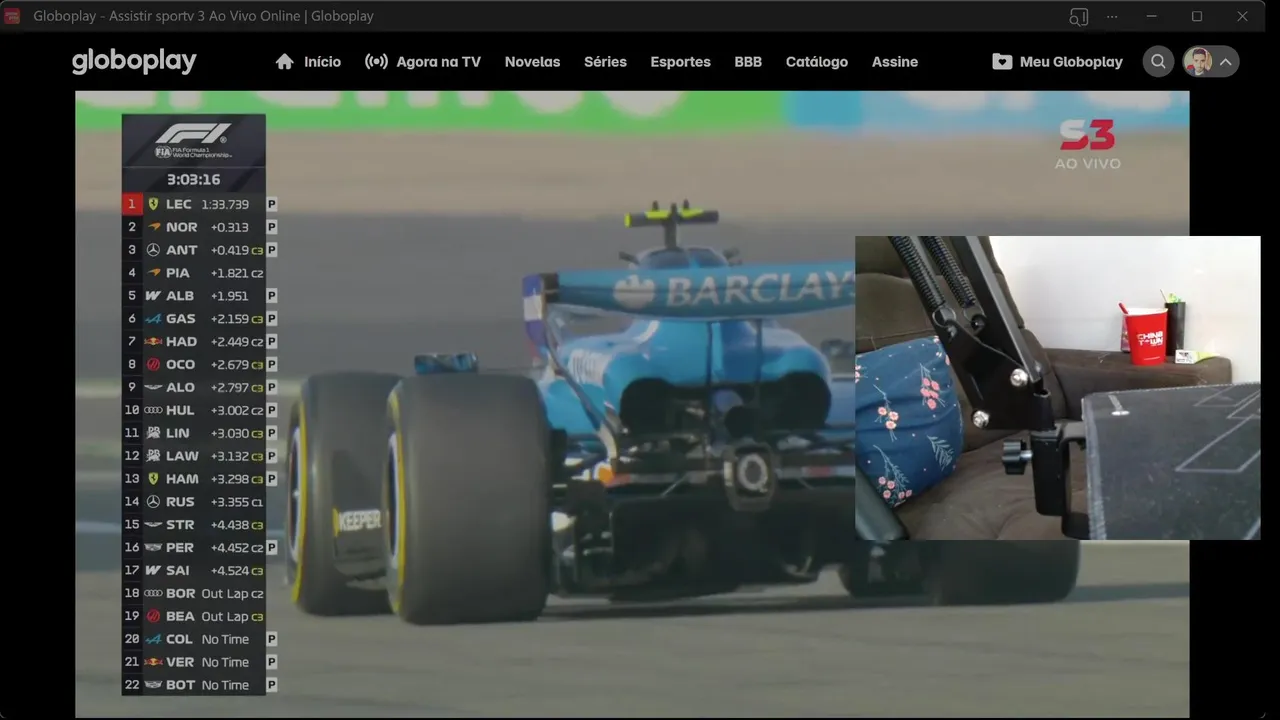
Task: Open the Agora na TV page
Action: coord(438,61)
